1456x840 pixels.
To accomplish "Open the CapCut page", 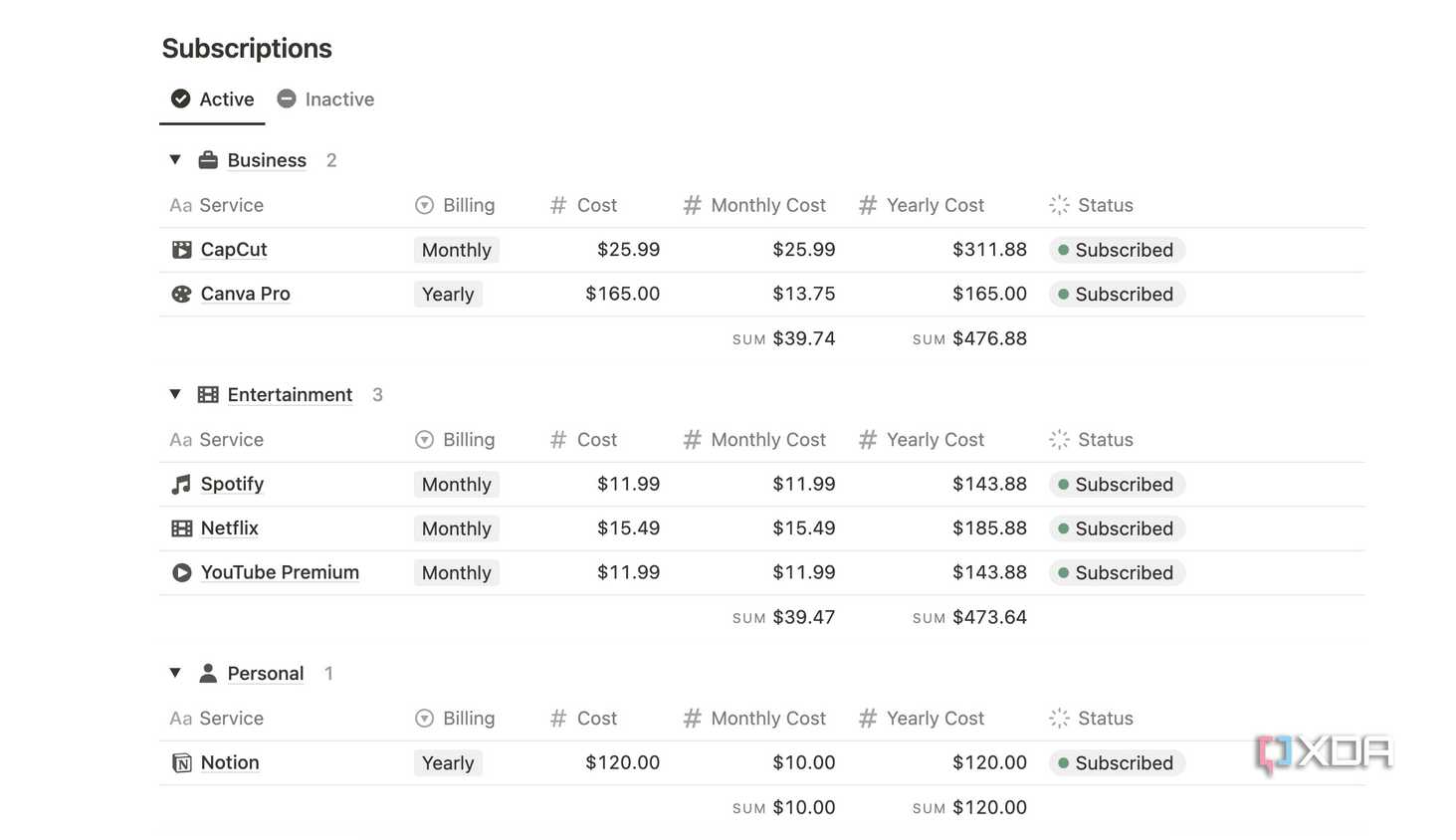I will pyautogui.click(x=234, y=250).
